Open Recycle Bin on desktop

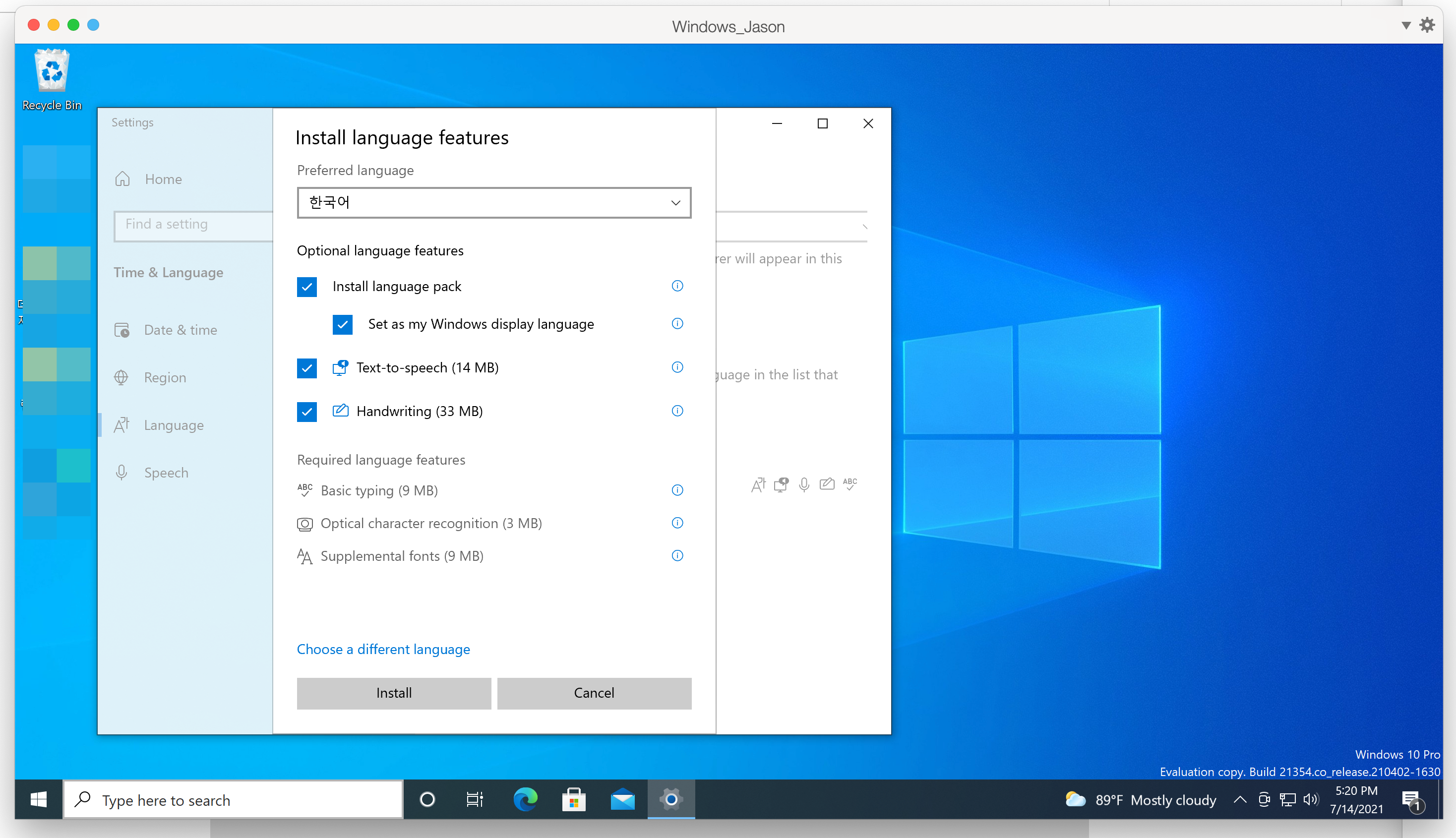[x=52, y=79]
